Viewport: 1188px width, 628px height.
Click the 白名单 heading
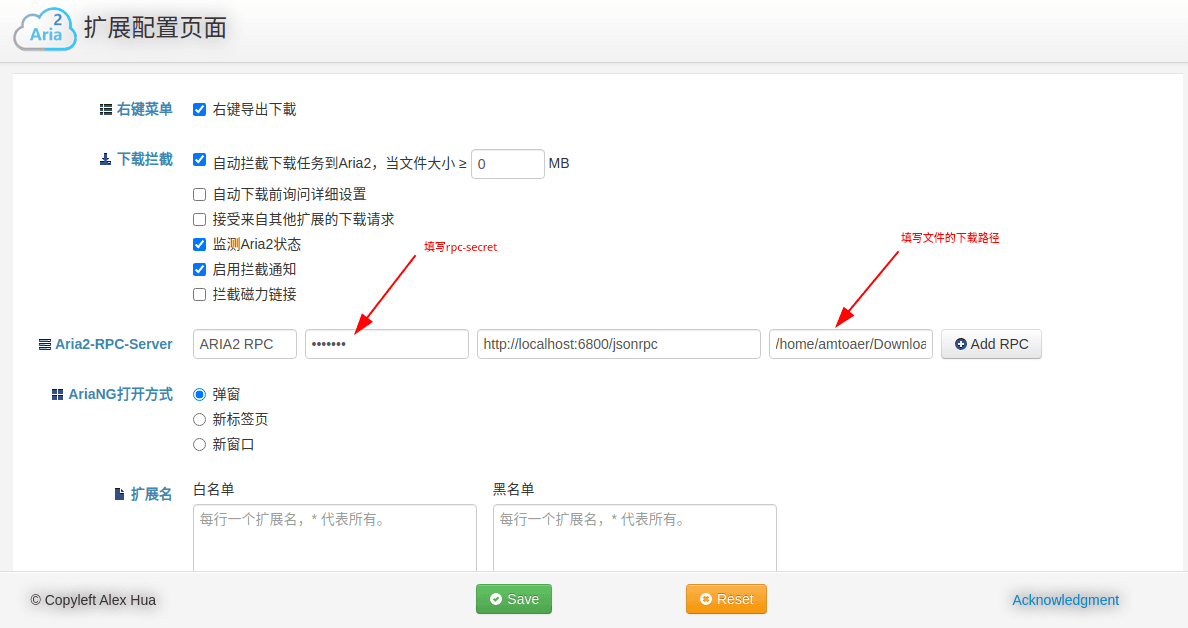[214, 489]
